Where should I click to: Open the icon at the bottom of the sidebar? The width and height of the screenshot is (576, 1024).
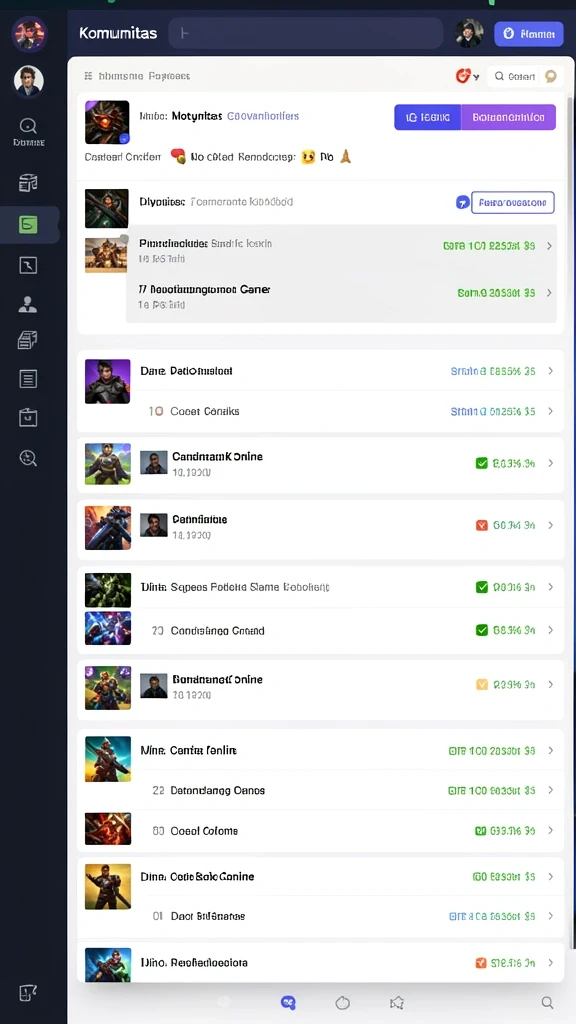coord(28,993)
